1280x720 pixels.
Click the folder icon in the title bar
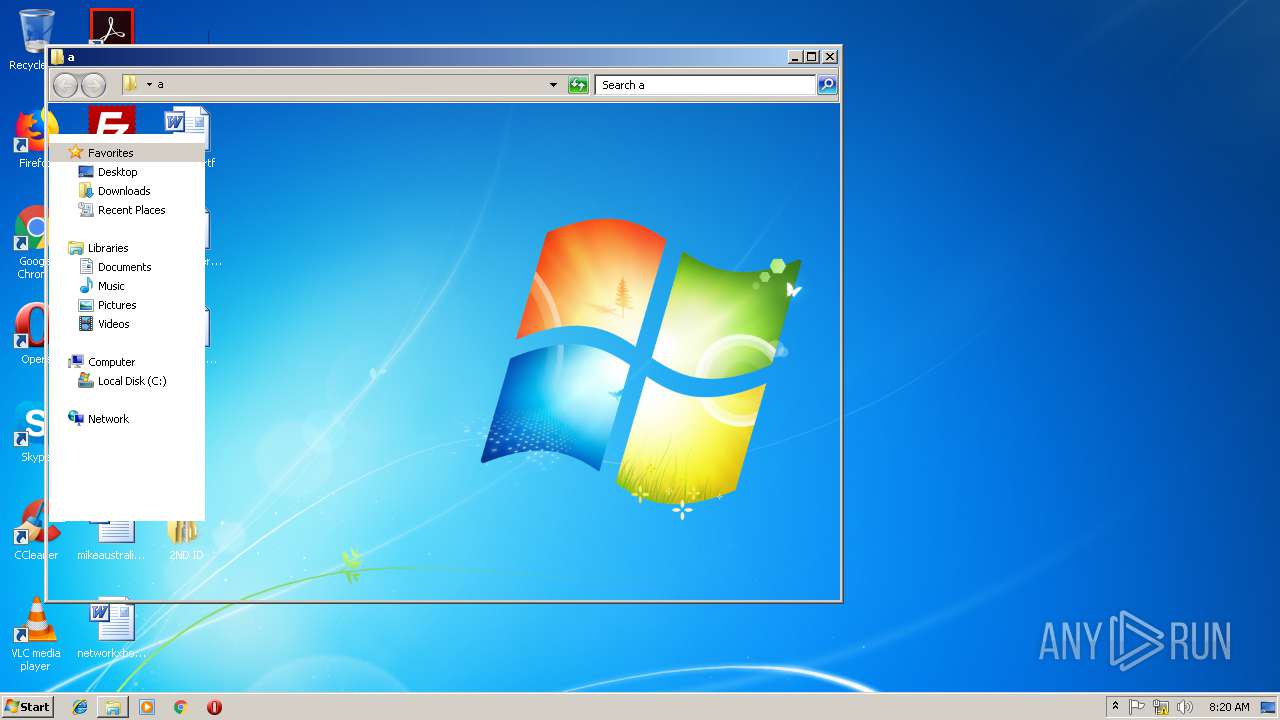pos(58,57)
